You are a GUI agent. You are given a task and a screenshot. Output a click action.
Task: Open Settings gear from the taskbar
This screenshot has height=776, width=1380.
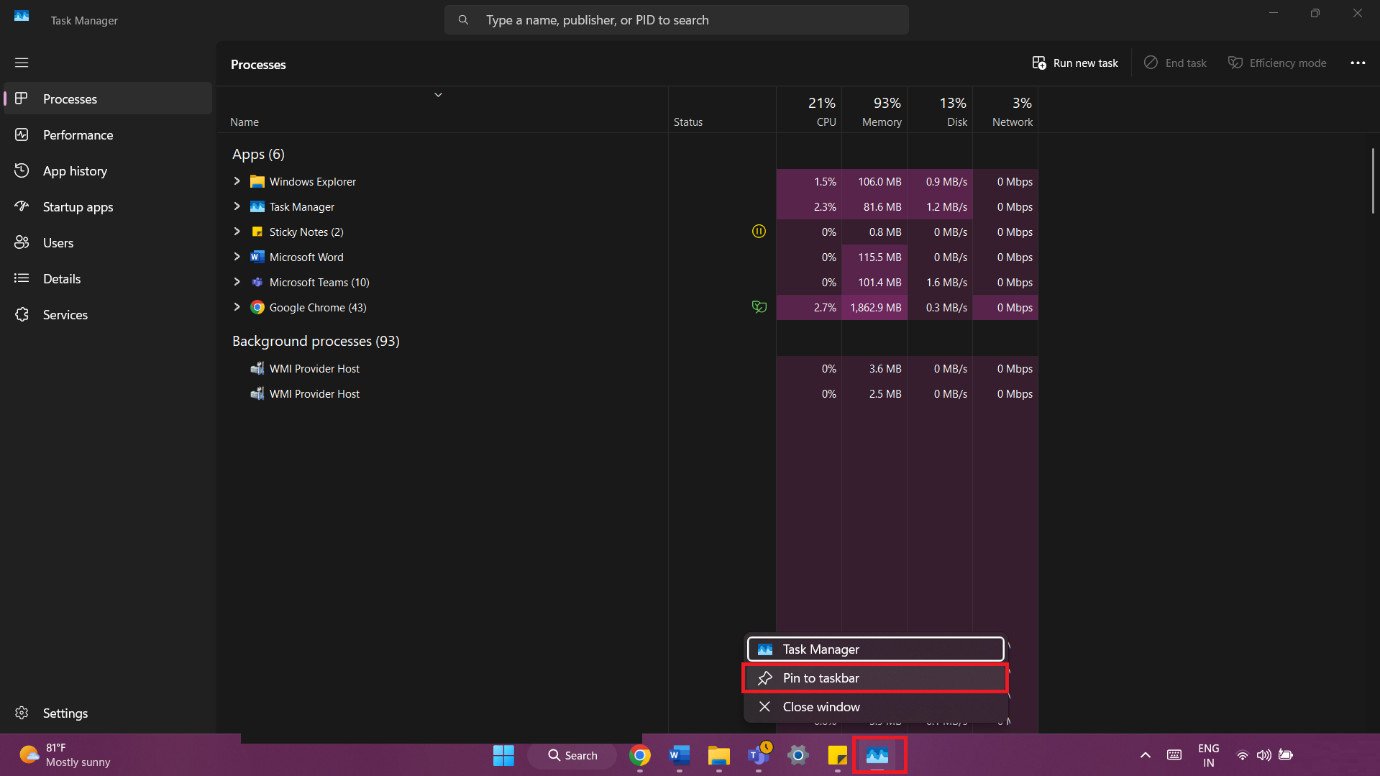click(798, 755)
